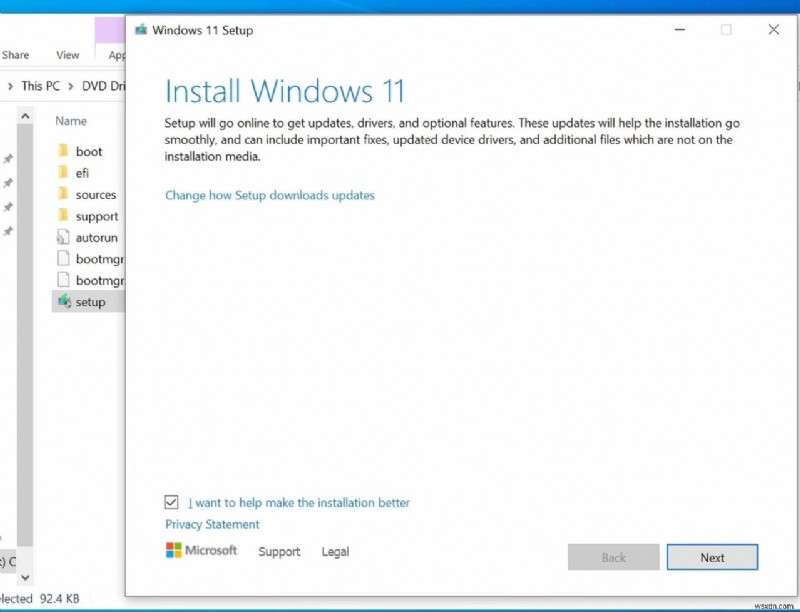Click the navigation pane scroll-up arrow
800x612 pixels.
tap(25, 114)
